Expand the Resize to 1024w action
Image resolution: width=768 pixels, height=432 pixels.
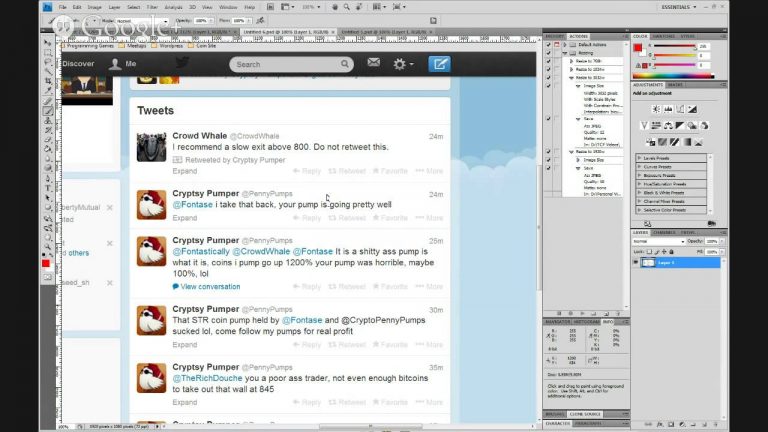pyautogui.click(x=571, y=70)
